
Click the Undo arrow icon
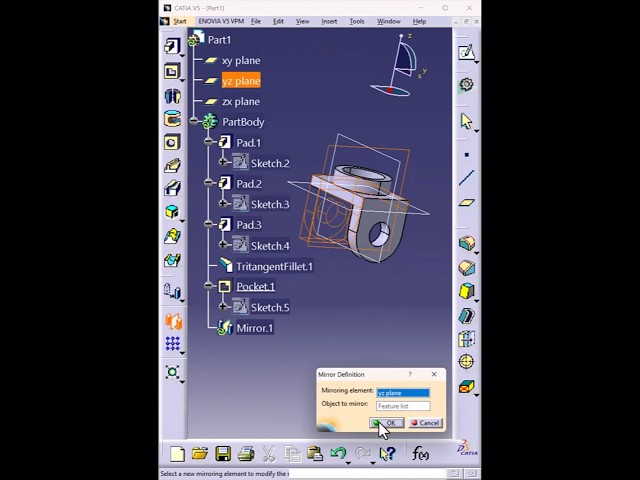click(338, 453)
